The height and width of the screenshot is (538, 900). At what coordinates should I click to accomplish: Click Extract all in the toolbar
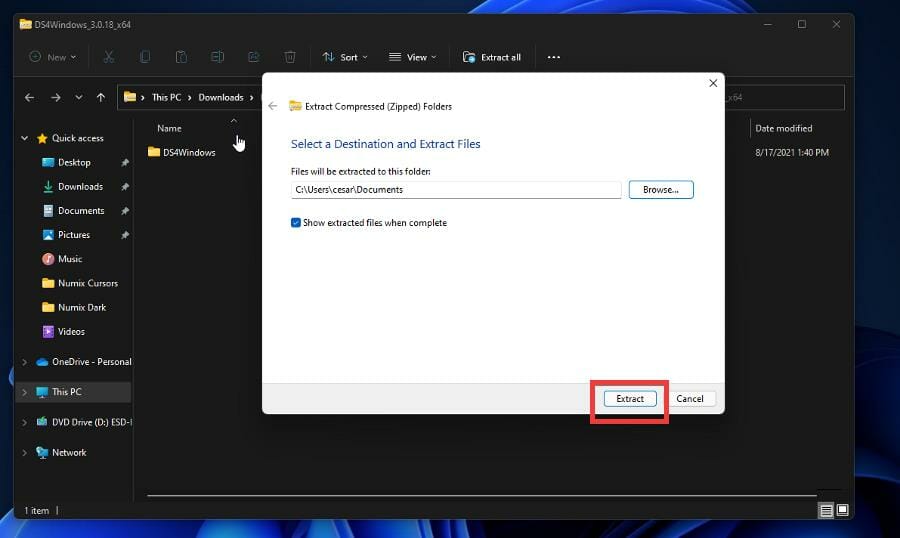point(492,57)
